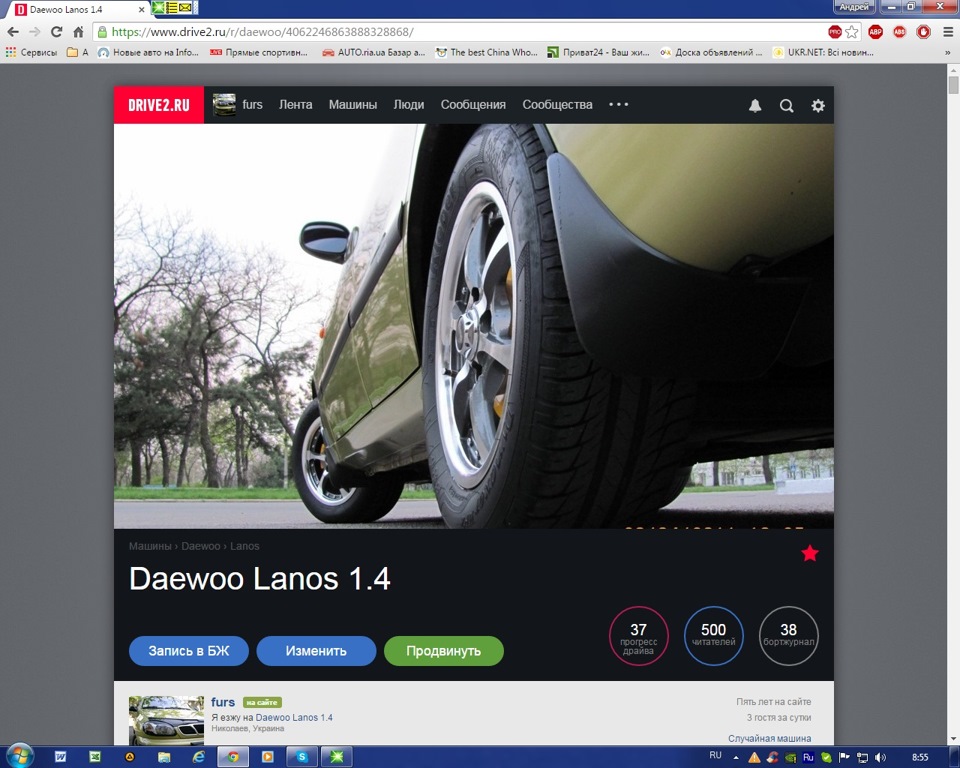Open the UKR.NET bookmark
This screenshot has height=768, width=960.
pyautogui.click(x=823, y=53)
